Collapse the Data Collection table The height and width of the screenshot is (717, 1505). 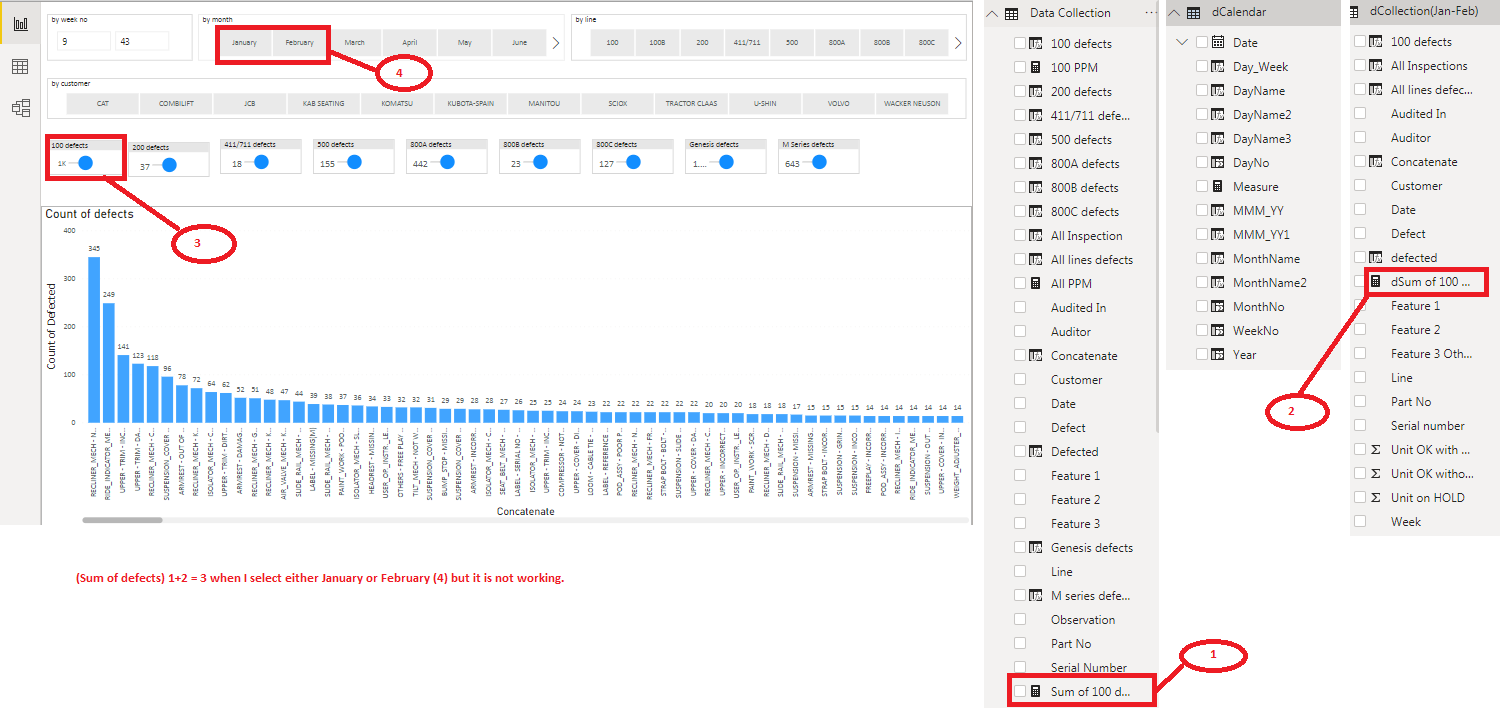993,13
